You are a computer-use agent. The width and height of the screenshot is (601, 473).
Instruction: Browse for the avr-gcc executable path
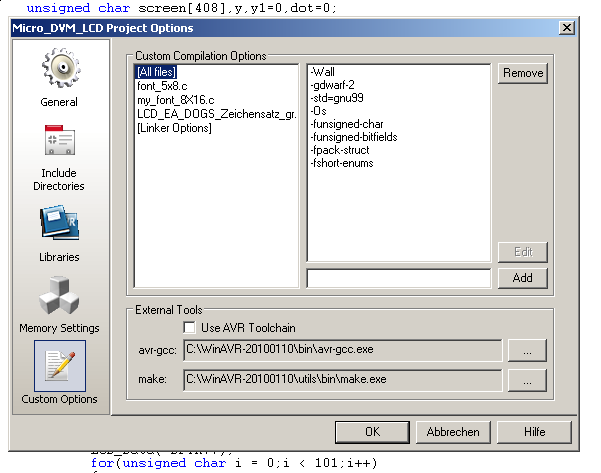coord(527,350)
